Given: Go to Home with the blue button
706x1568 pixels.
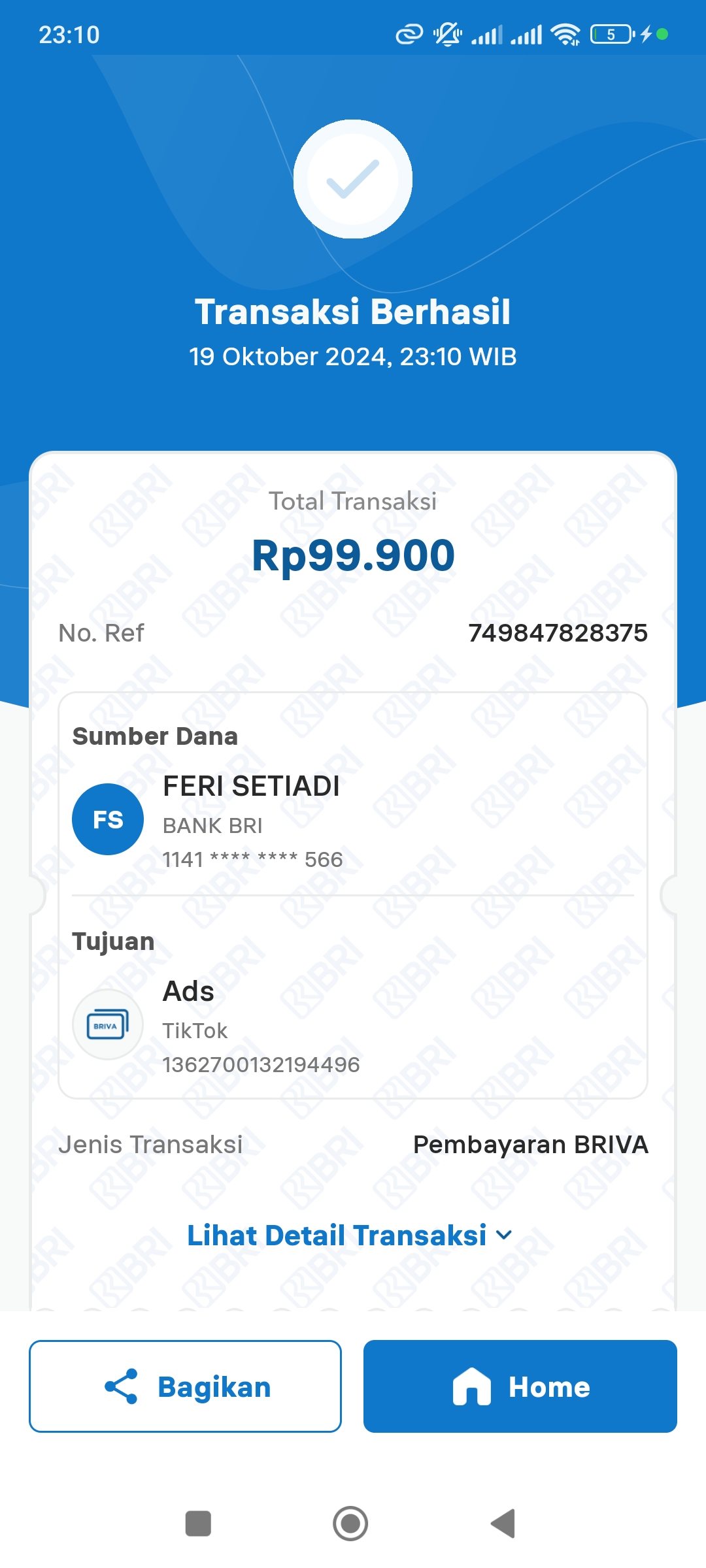Looking at the screenshot, I should coord(520,1386).
